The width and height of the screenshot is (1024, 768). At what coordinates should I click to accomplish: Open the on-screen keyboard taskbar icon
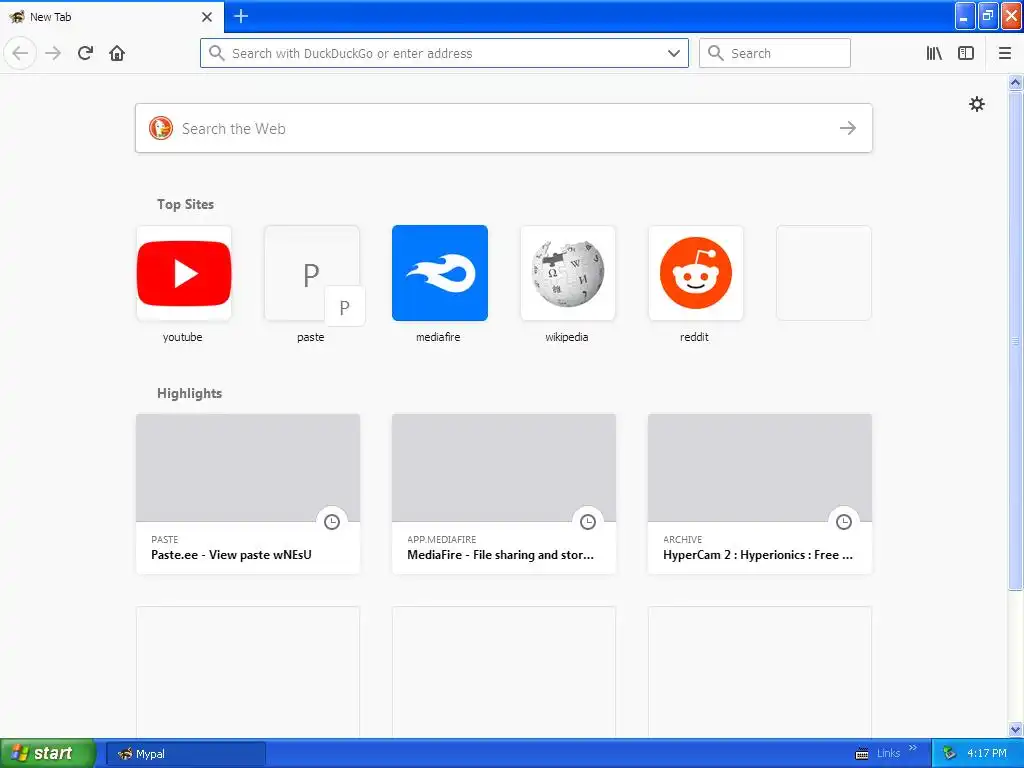(862, 754)
